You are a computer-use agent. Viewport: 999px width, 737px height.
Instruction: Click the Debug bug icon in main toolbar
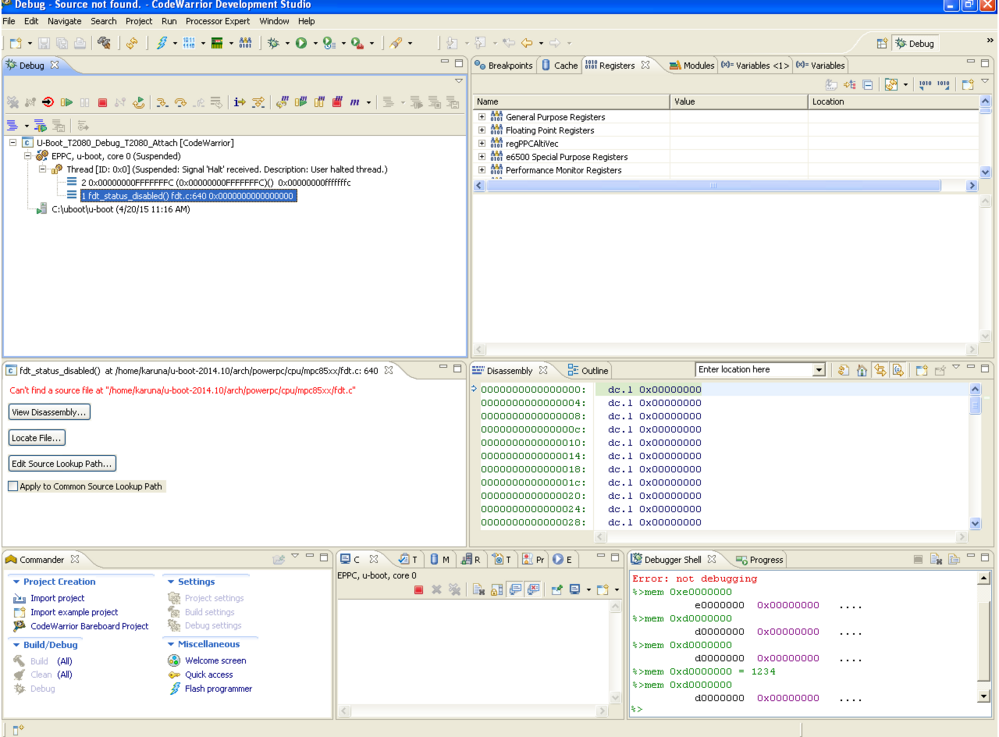click(x=271, y=43)
